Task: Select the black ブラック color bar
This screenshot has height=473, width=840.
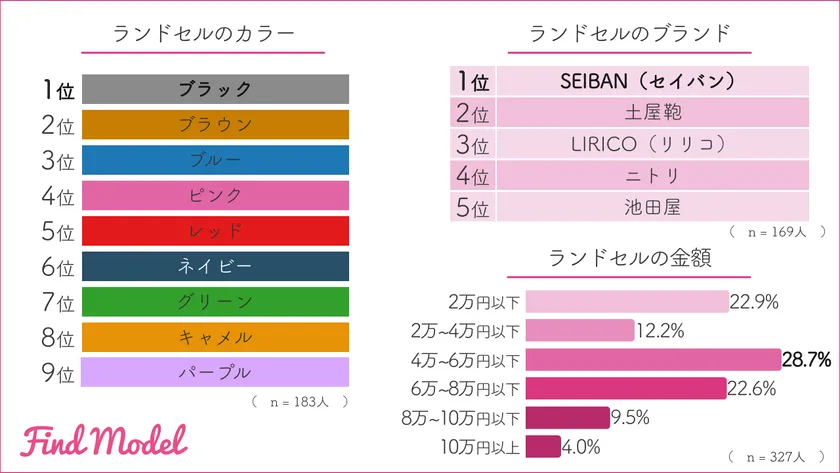Action: [x=215, y=89]
